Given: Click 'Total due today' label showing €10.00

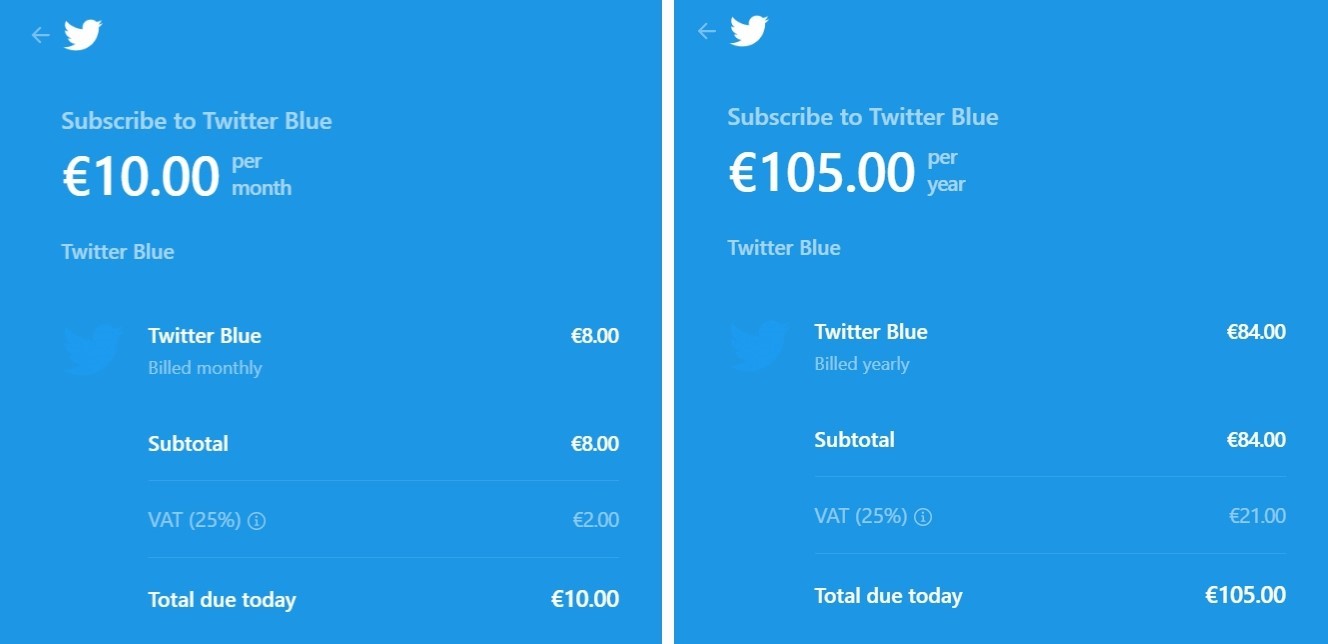Looking at the screenshot, I should point(222,600).
